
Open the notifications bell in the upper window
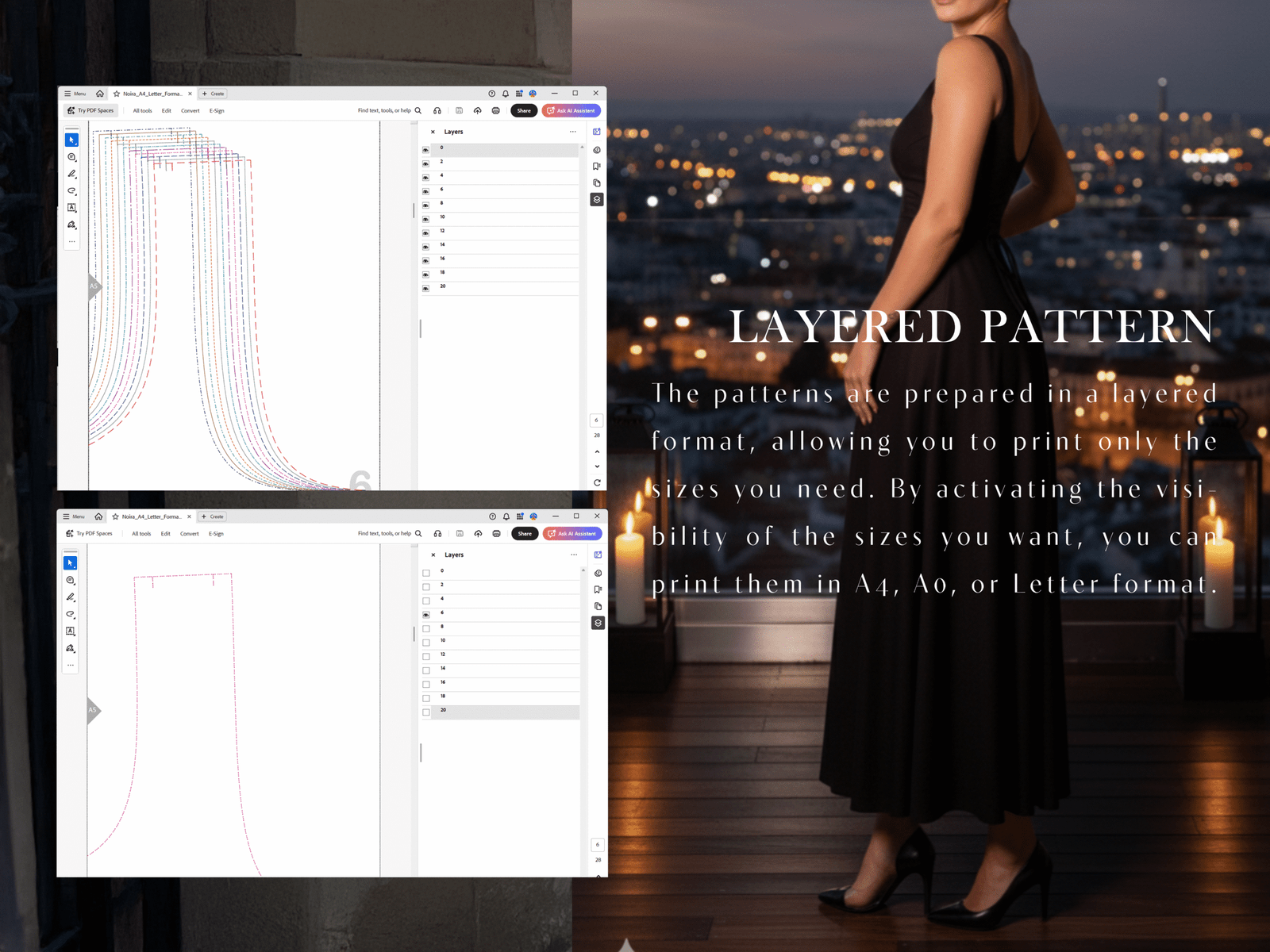[506, 94]
